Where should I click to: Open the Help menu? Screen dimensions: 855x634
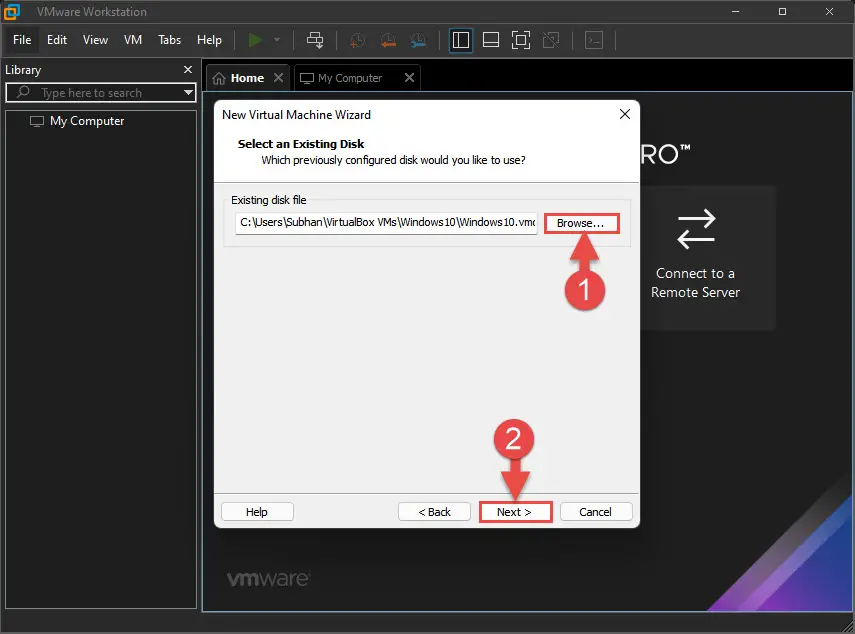[x=209, y=40]
